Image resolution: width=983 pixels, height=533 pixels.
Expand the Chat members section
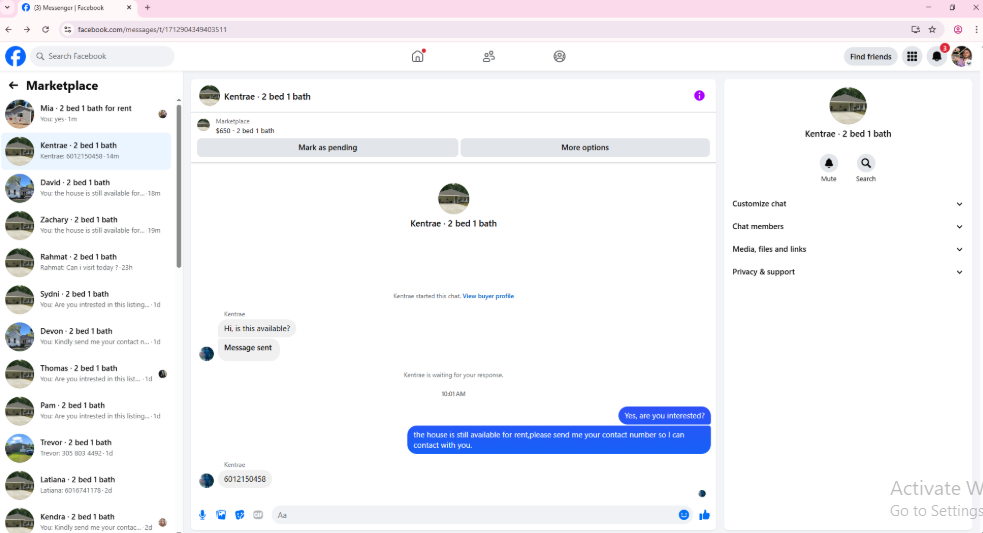pos(847,226)
